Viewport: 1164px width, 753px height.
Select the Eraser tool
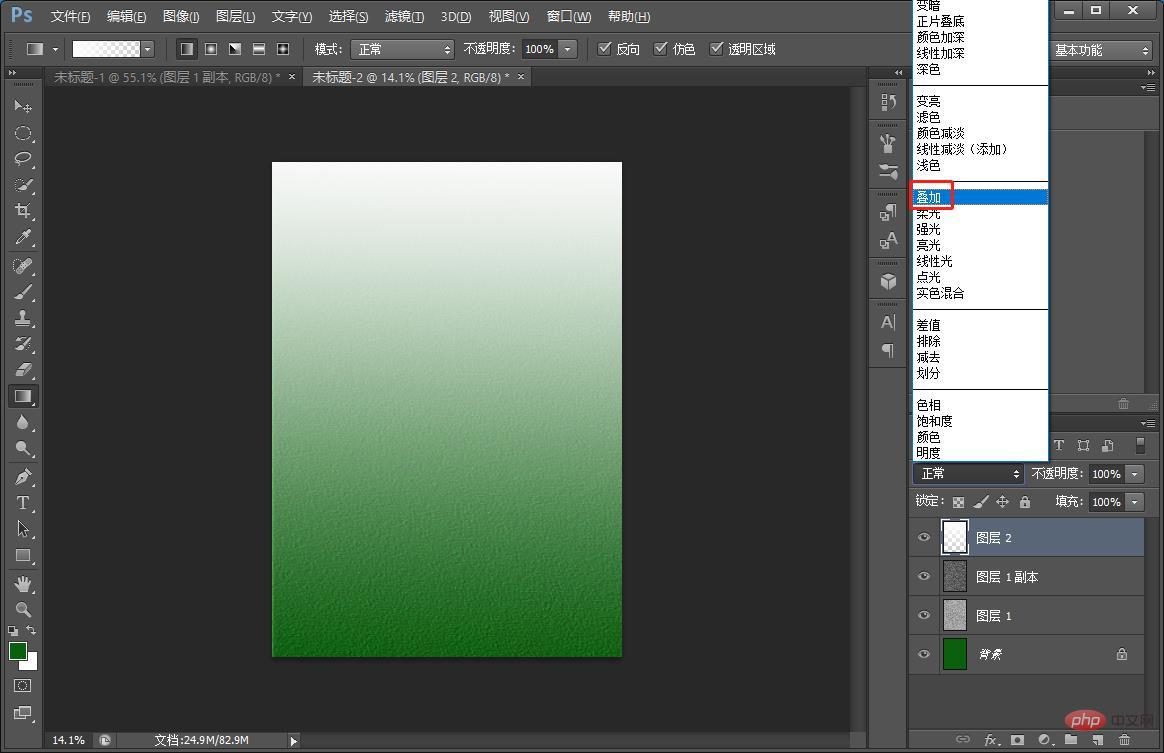[x=22, y=370]
